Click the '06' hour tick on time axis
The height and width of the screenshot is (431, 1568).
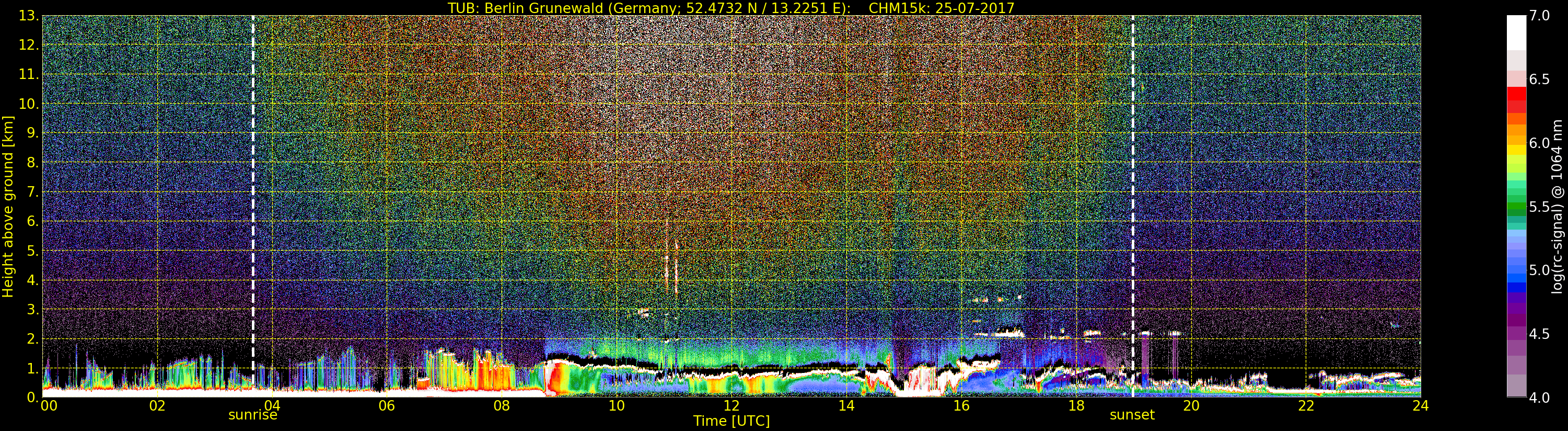pyautogui.click(x=387, y=406)
